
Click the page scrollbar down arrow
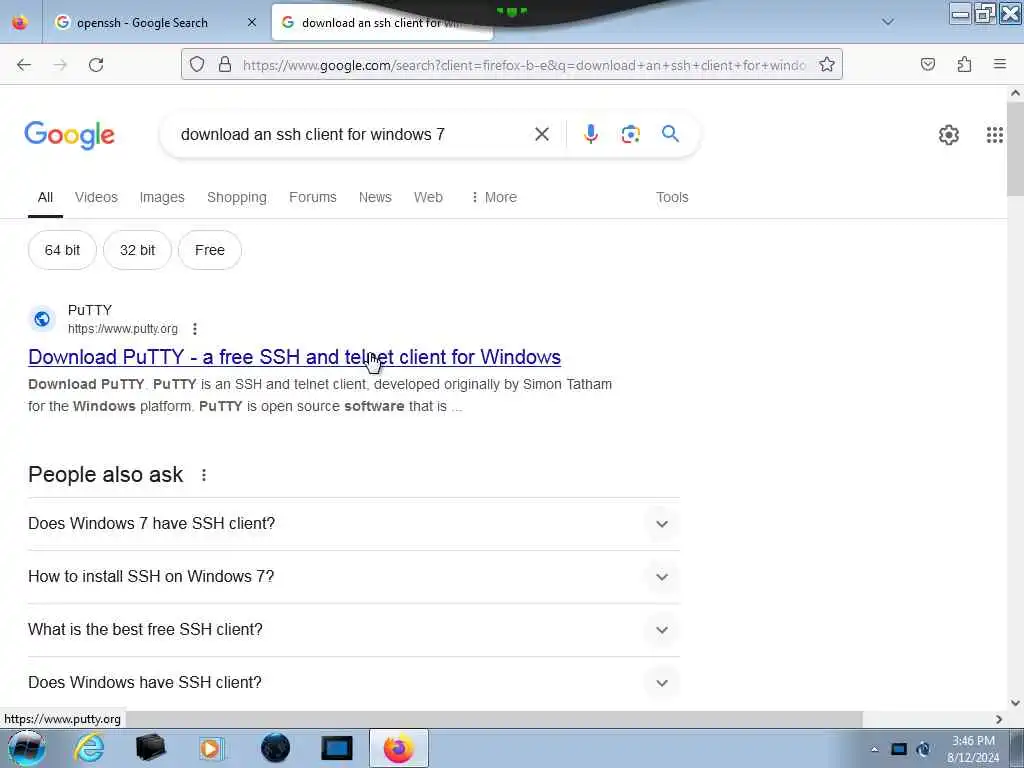[x=1015, y=703]
